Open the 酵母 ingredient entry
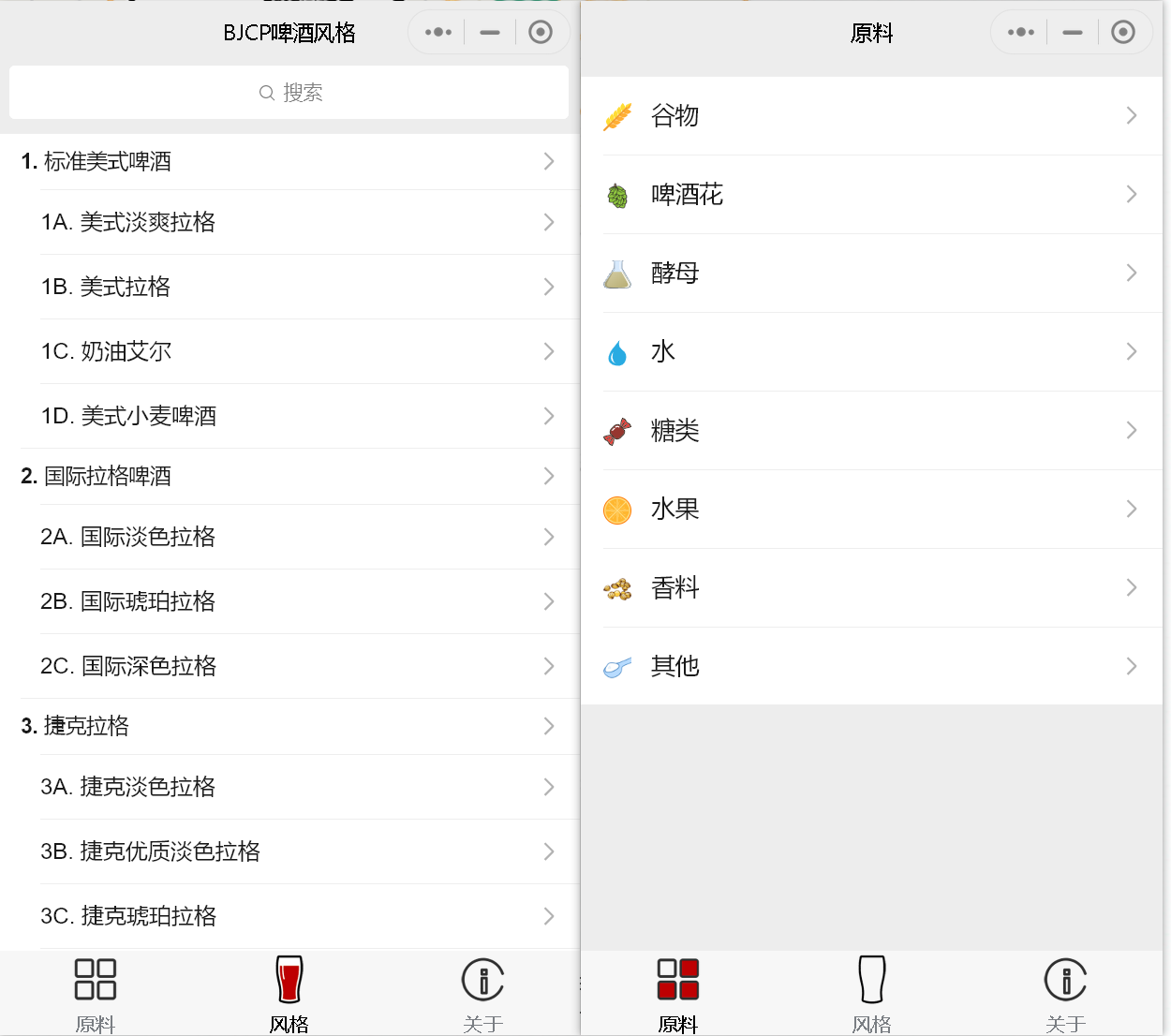 pyautogui.click(x=871, y=273)
